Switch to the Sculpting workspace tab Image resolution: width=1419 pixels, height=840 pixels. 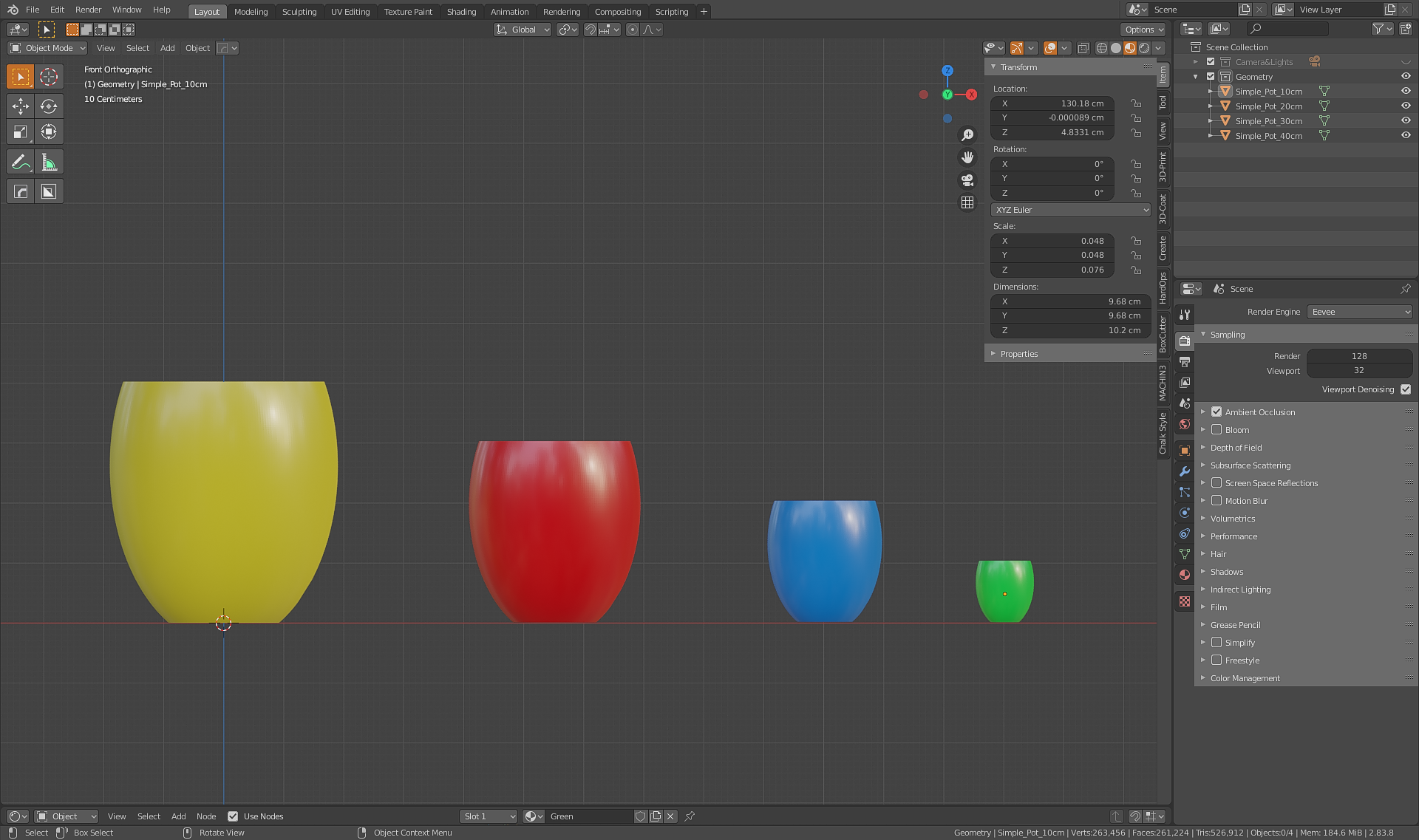[x=299, y=11]
